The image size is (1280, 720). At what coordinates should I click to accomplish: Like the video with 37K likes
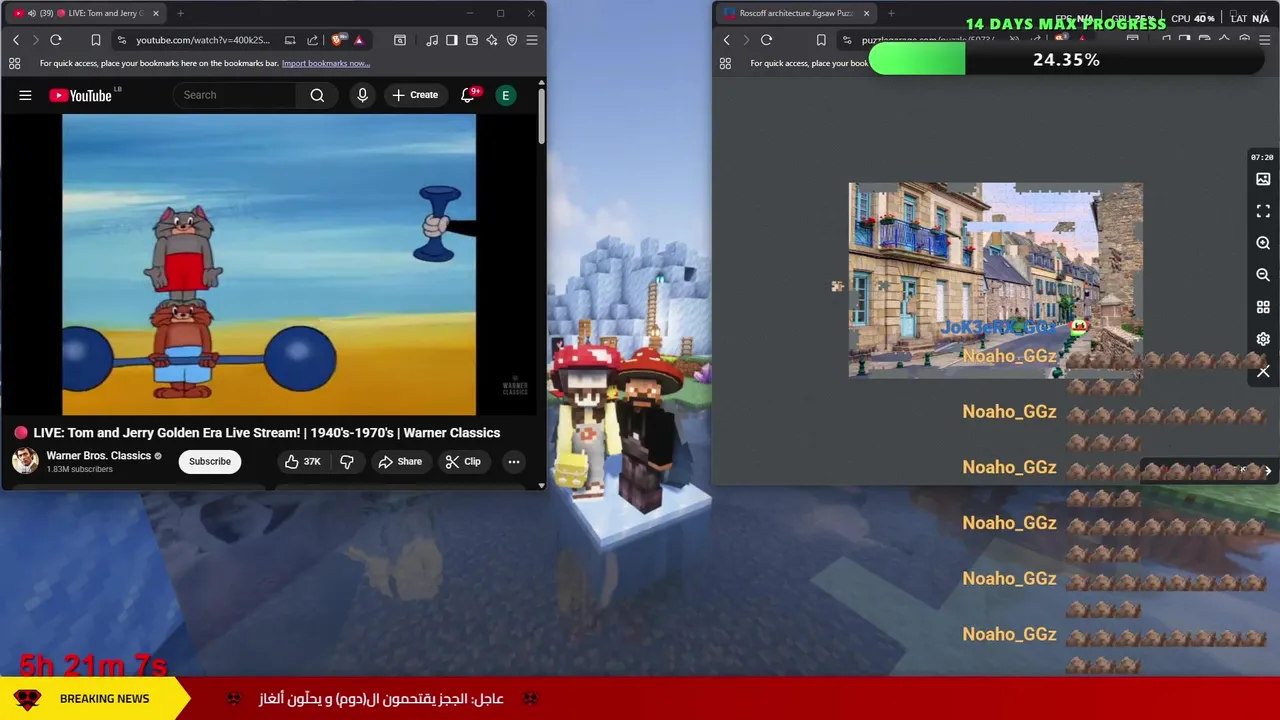click(303, 461)
